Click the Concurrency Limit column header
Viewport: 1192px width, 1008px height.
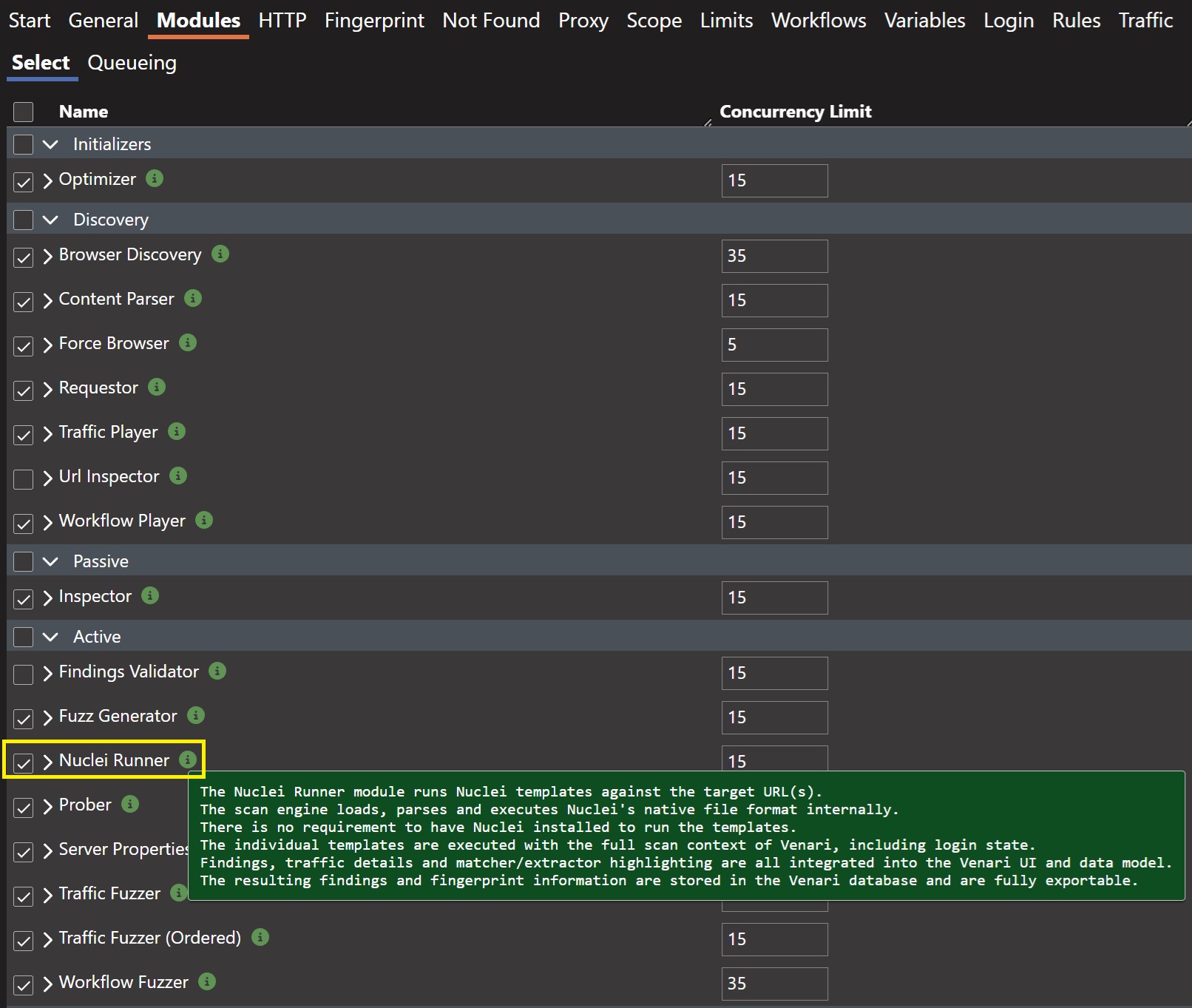[x=795, y=112]
